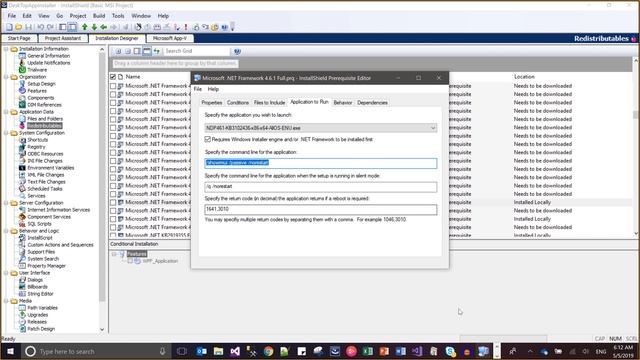Screen dimensions: 640x360
Task: Click the green up arrow toolbar icon
Action: [84, 27]
